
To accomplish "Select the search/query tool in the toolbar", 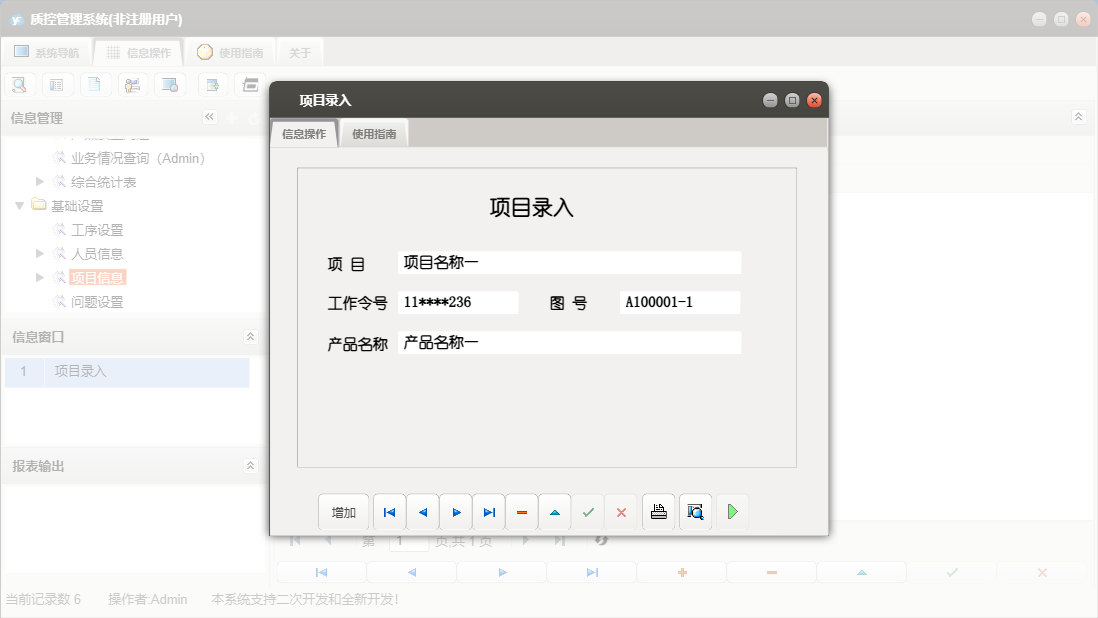I will 19,84.
